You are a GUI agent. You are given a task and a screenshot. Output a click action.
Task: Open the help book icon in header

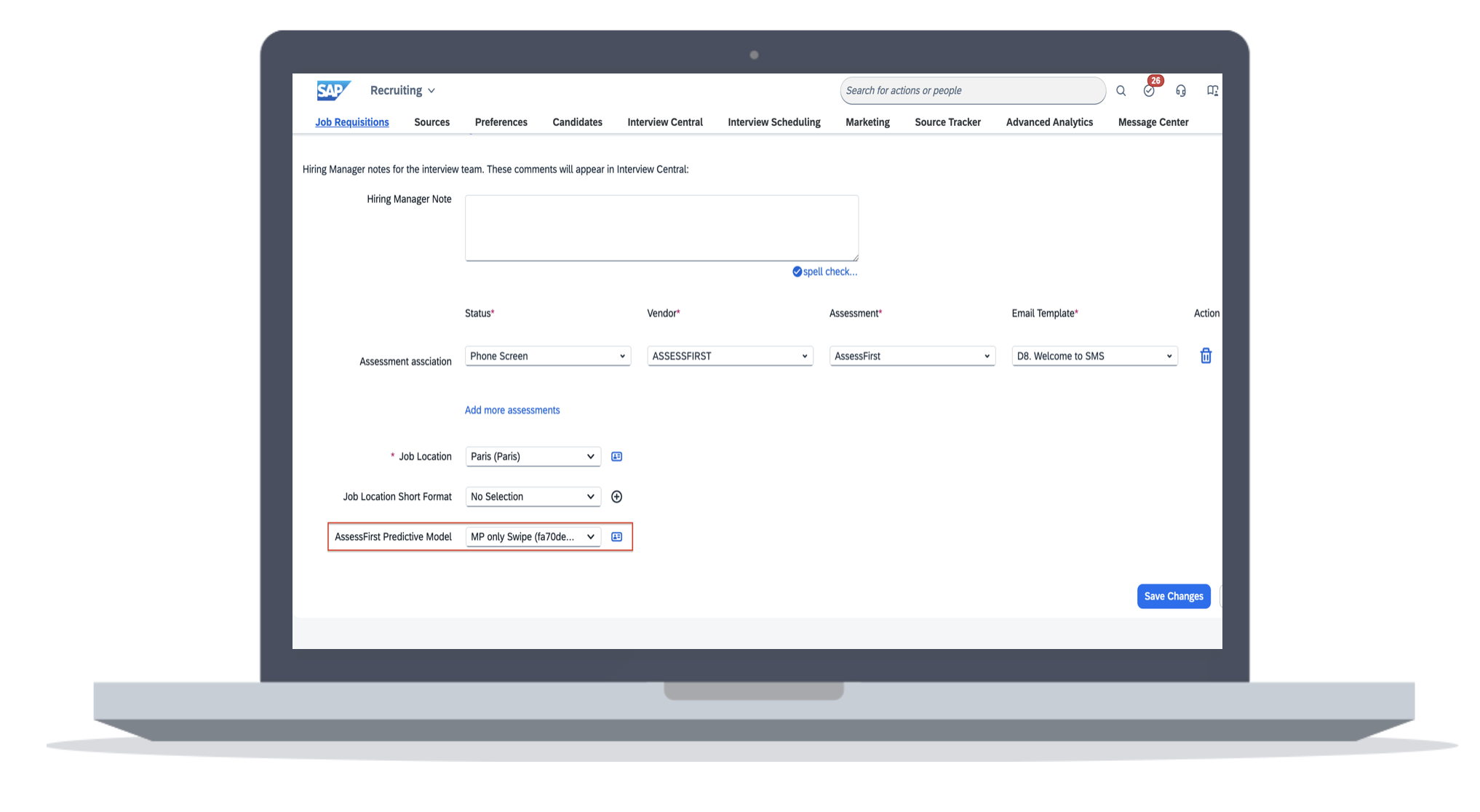pyautogui.click(x=1212, y=91)
